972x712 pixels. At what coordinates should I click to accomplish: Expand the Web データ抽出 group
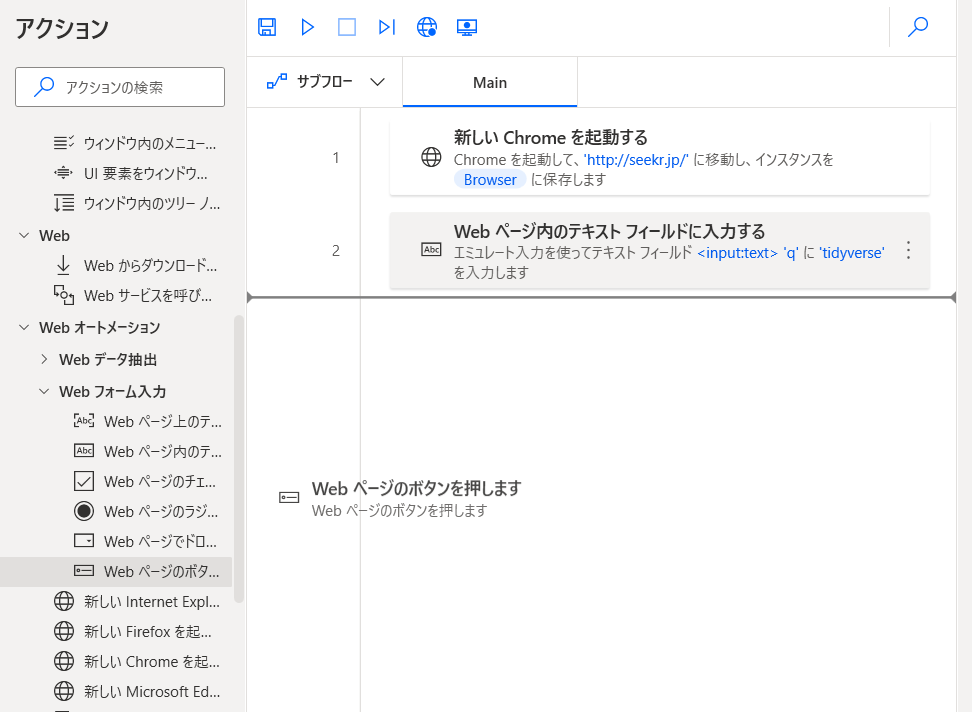coord(44,359)
